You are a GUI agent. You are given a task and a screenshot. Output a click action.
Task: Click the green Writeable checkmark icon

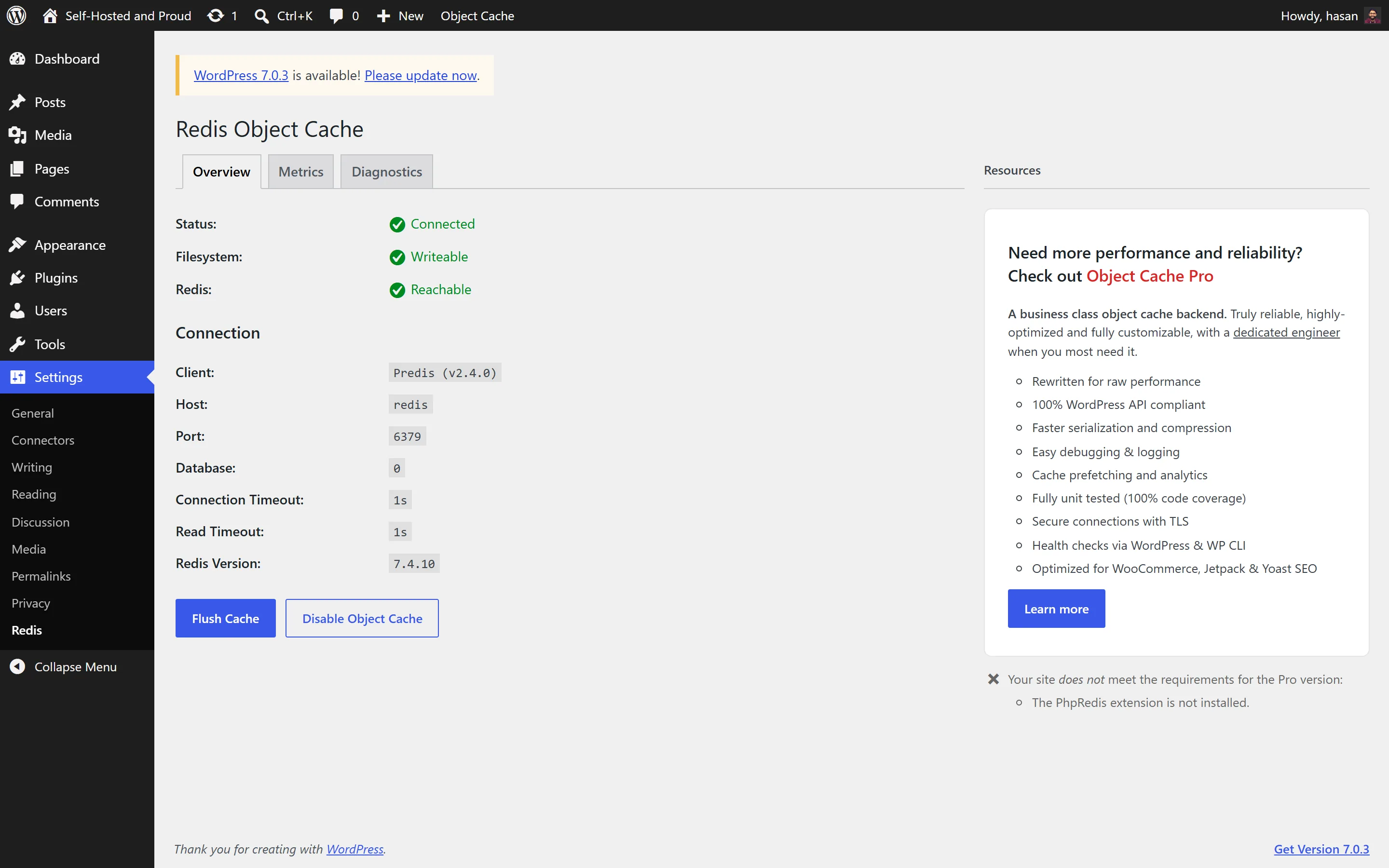tap(397, 257)
